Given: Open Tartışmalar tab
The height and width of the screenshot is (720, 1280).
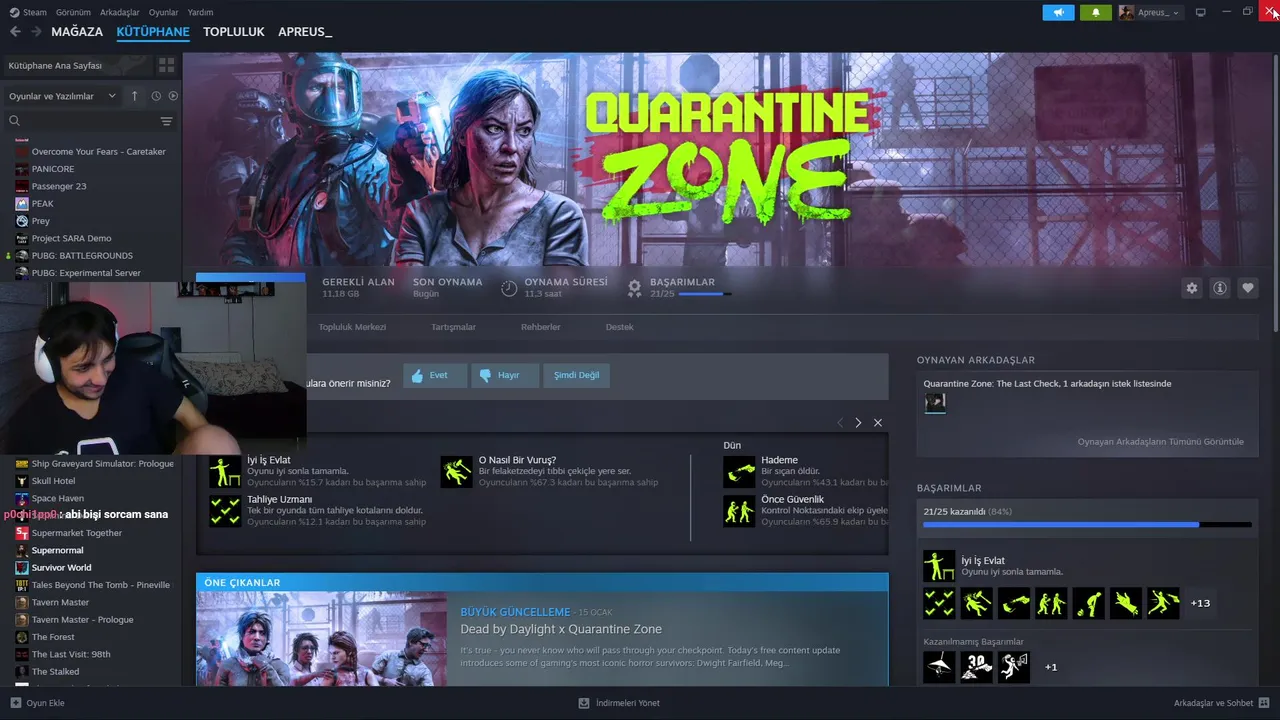Looking at the screenshot, I should pyautogui.click(x=453, y=327).
